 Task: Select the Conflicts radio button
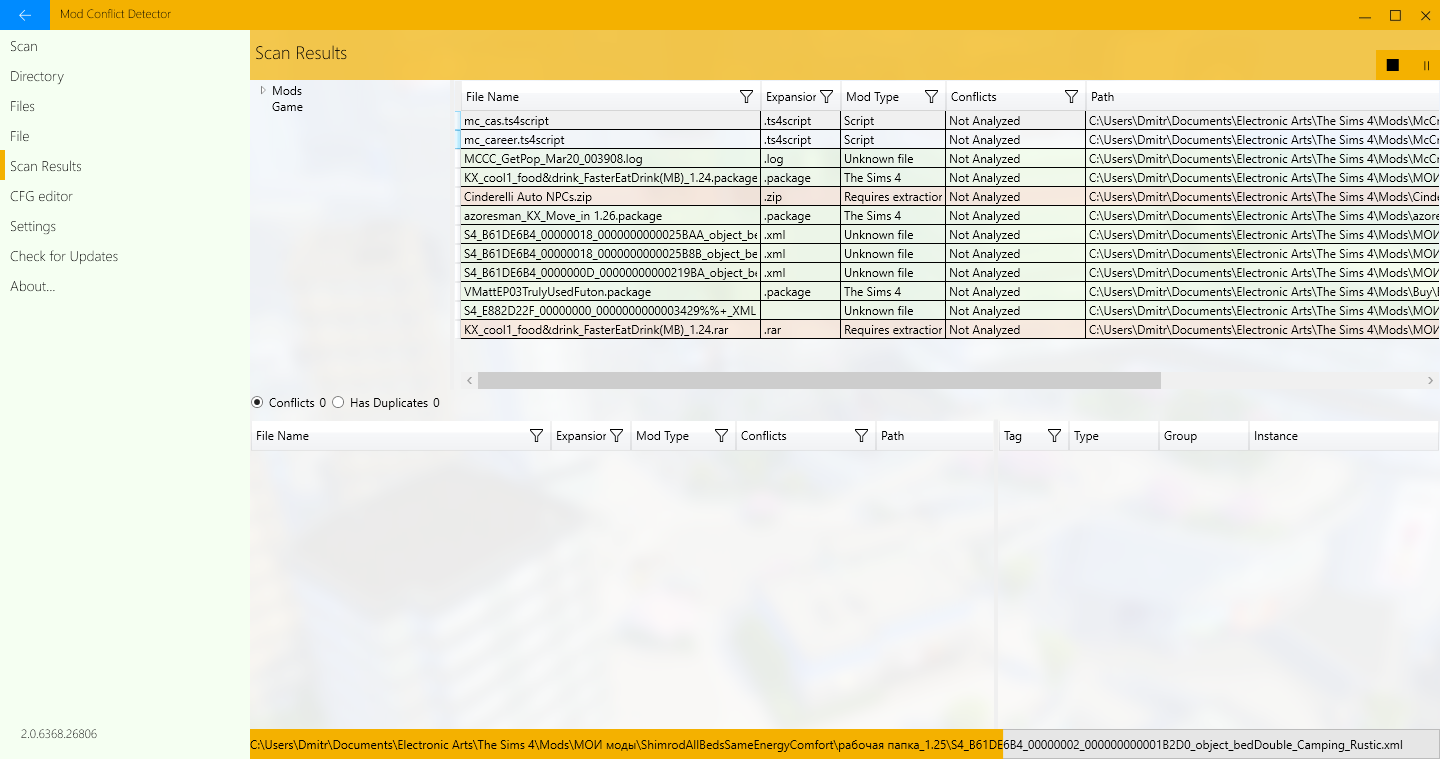tap(258, 403)
